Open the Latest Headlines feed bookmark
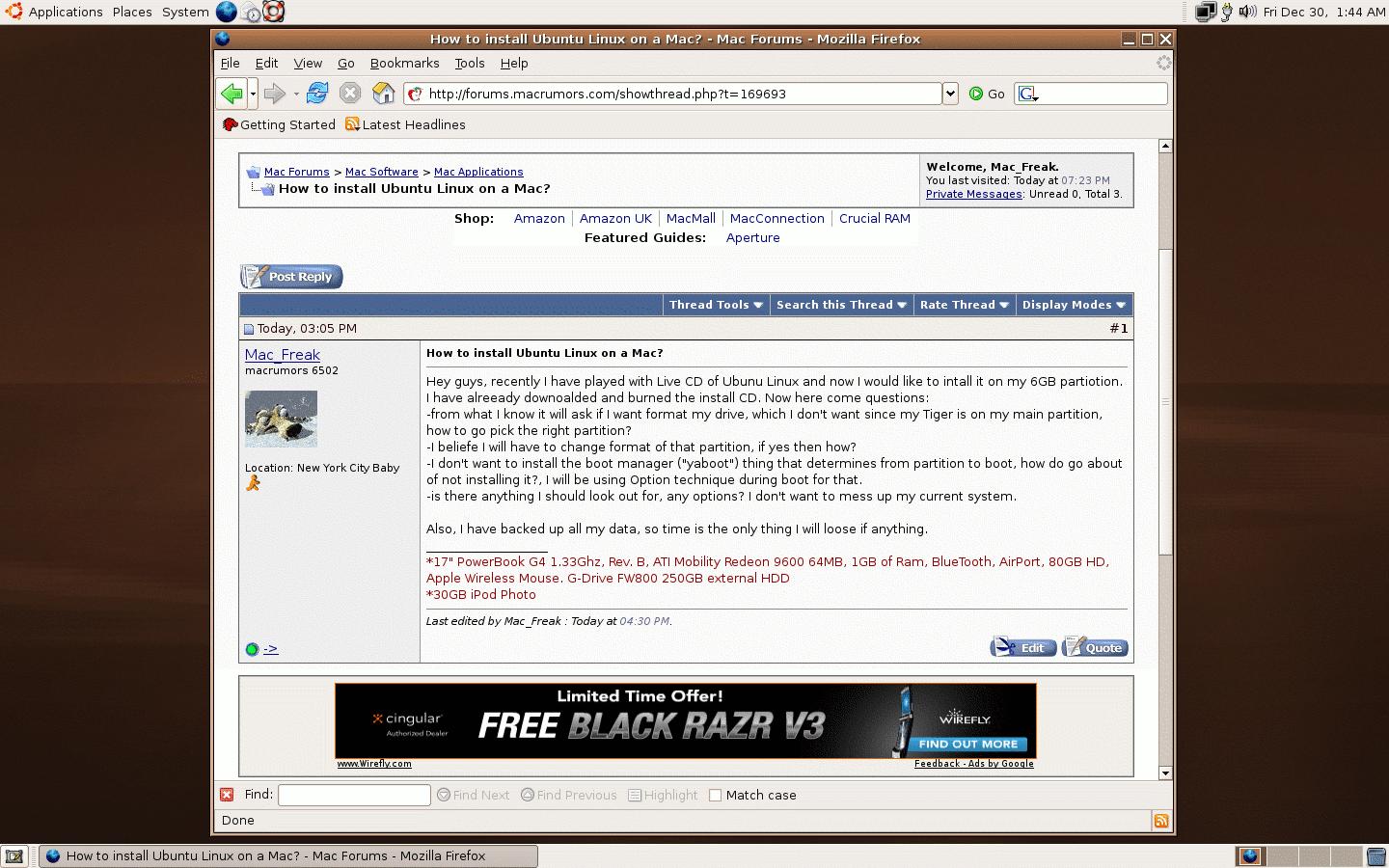1389x868 pixels. point(405,124)
